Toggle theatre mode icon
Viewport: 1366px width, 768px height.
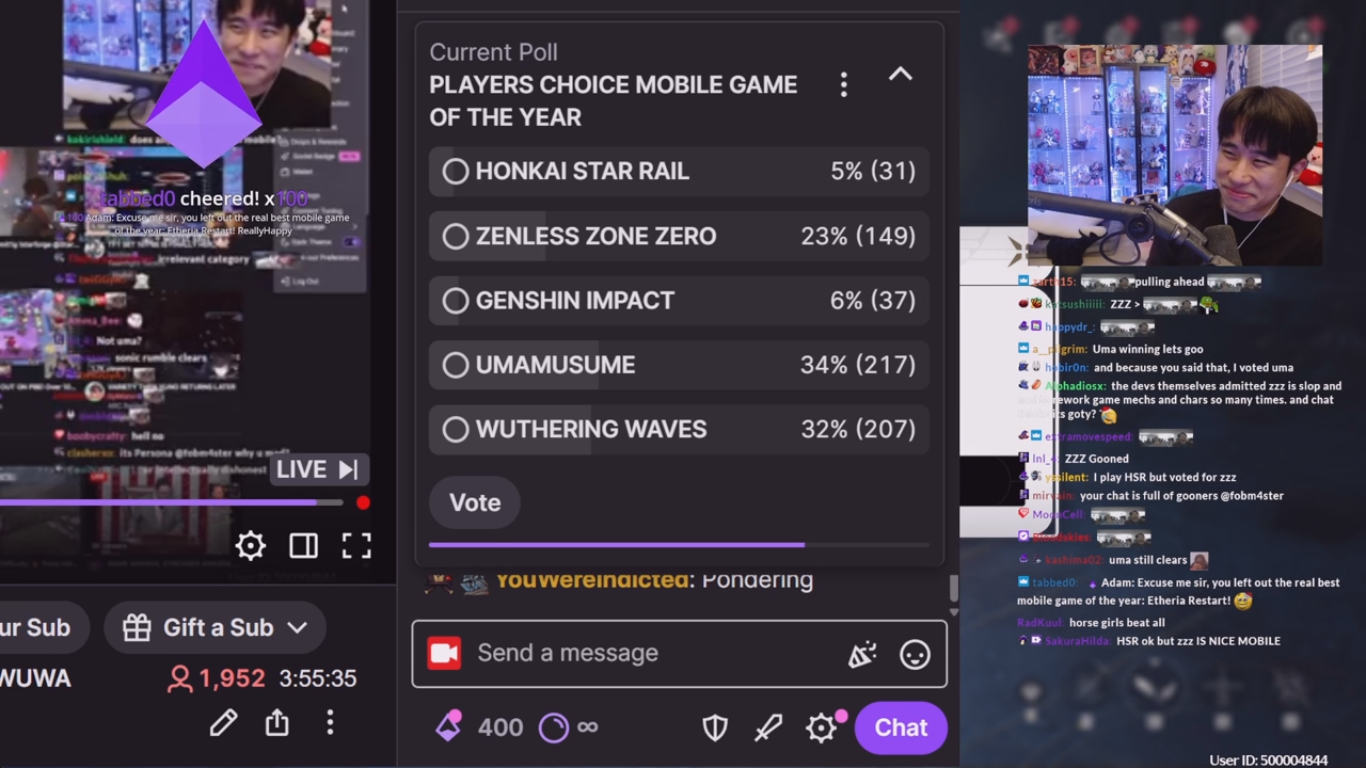point(303,545)
